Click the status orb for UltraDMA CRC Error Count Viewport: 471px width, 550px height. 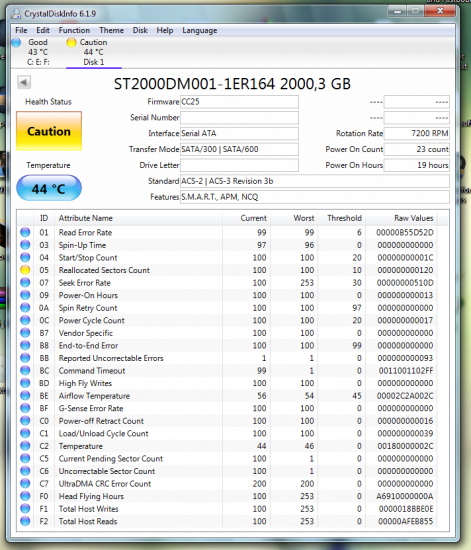point(25,484)
